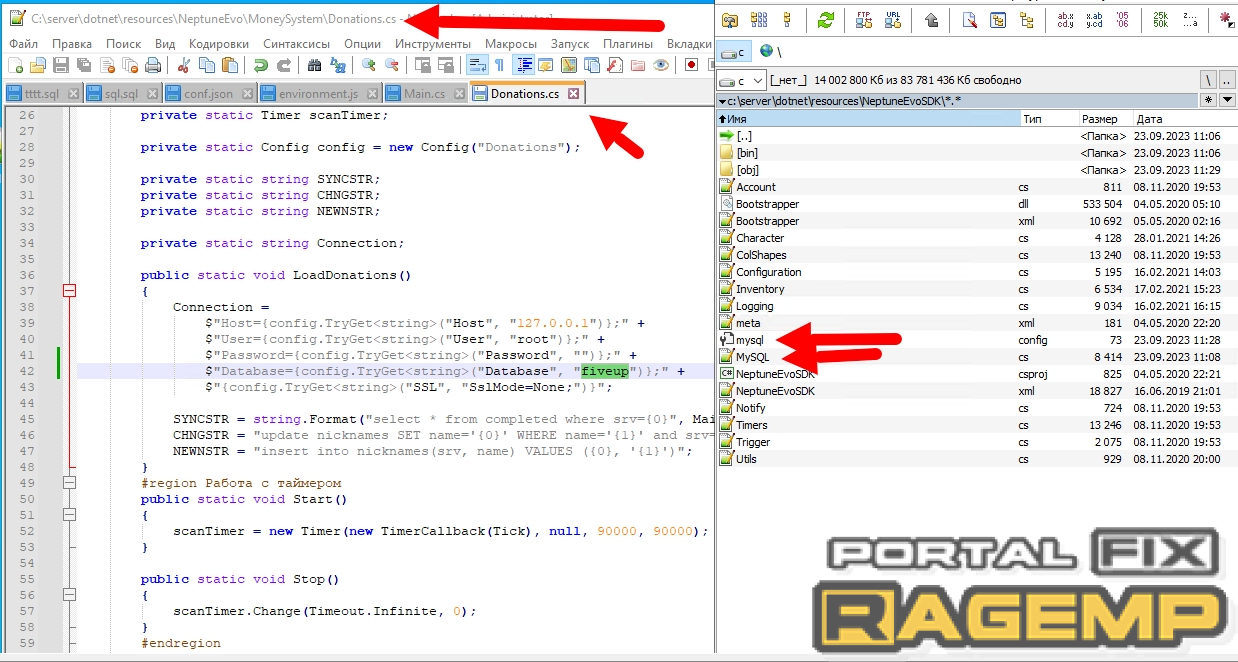Click the '..' parent folder button
The width and height of the screenshot is (1238, 662).
[x=1227, y=80]
